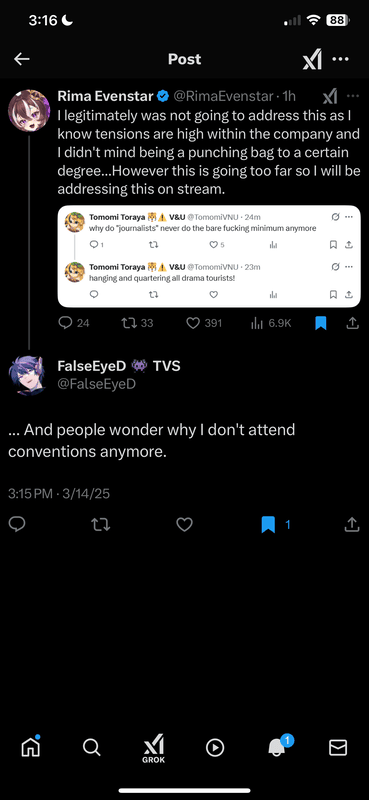Remove bookmark on Rima Evenstar's post

[321, 323]
